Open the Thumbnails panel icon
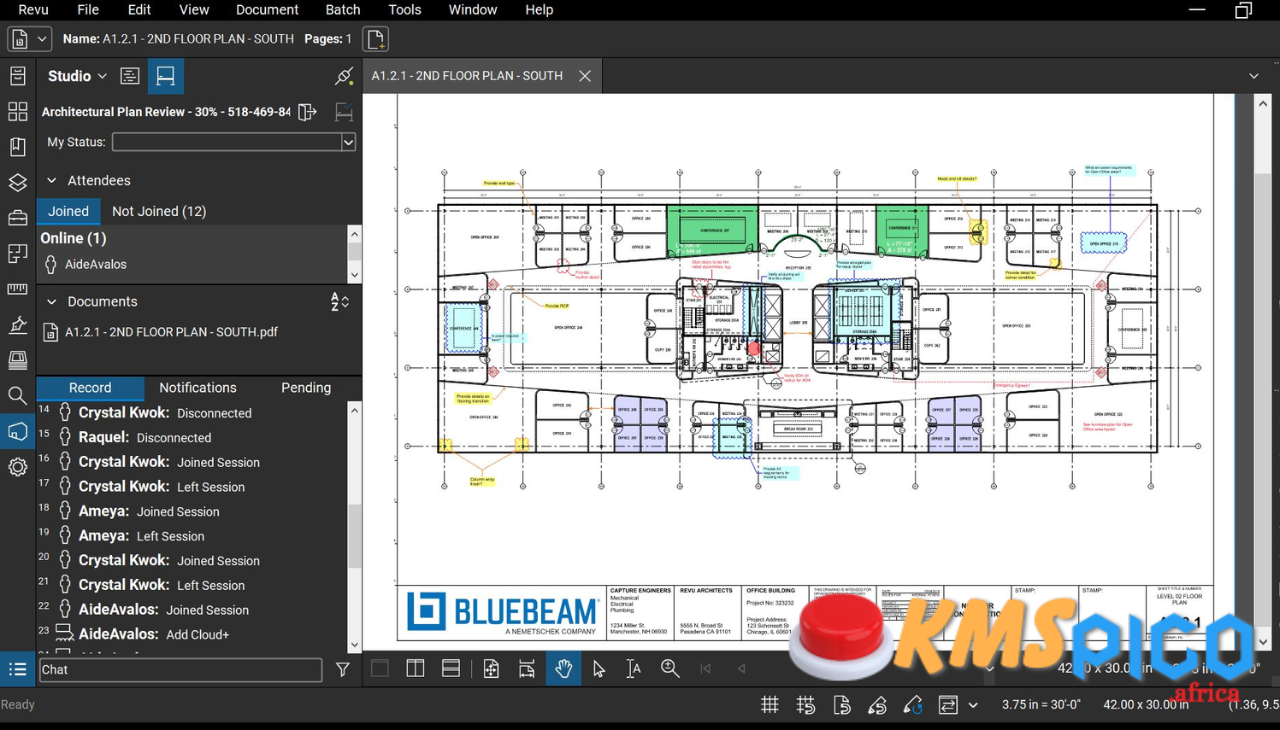 pos(17,112)
